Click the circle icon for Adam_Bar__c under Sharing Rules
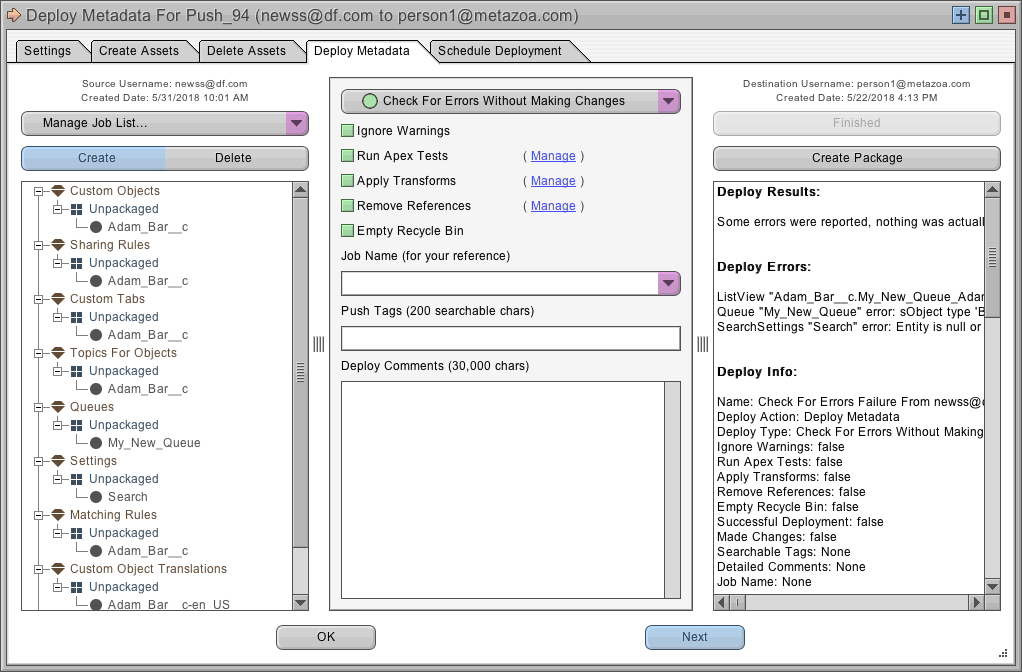1022x672 pixels. [x=96, y=281]
